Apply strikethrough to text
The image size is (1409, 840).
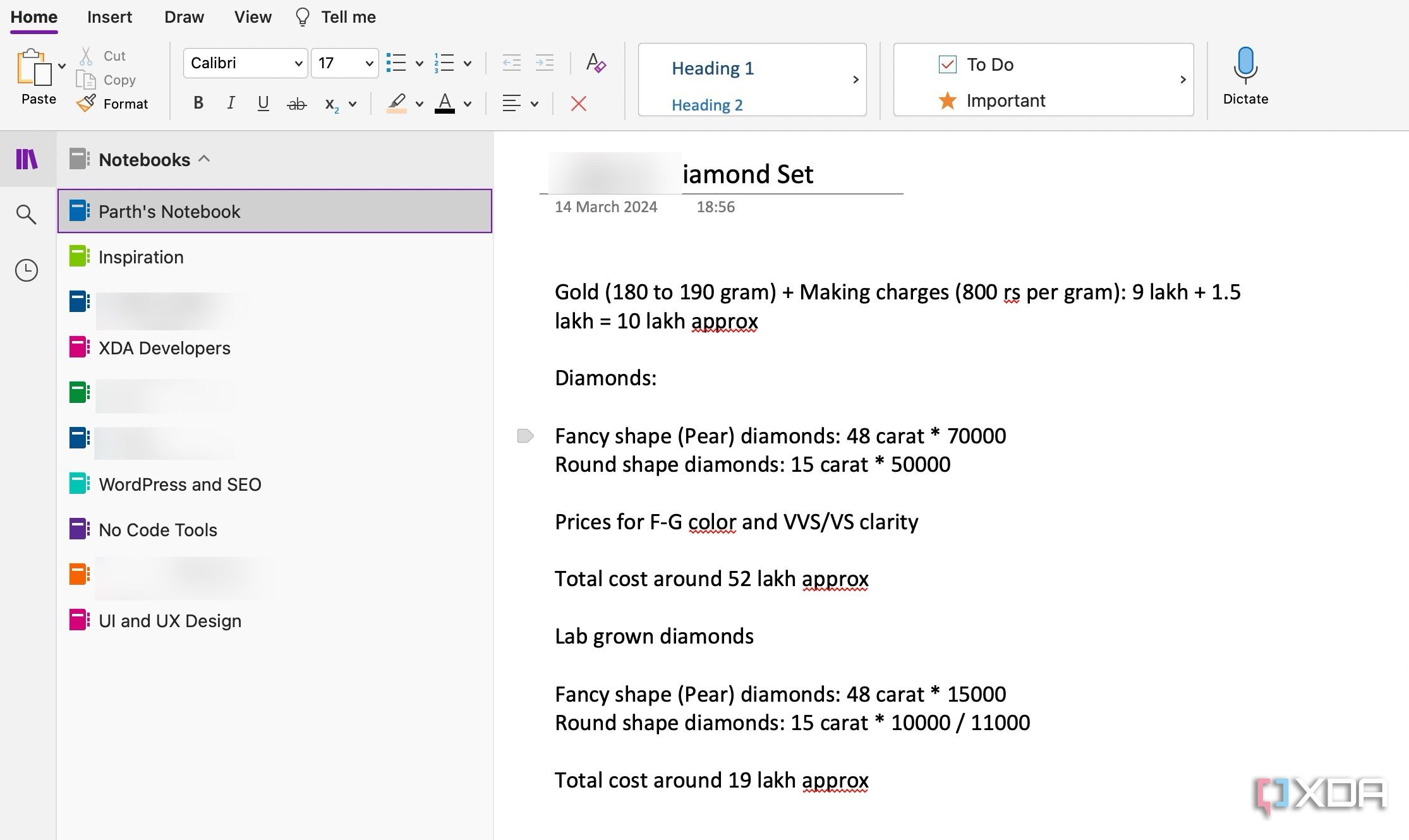(297, 104)
